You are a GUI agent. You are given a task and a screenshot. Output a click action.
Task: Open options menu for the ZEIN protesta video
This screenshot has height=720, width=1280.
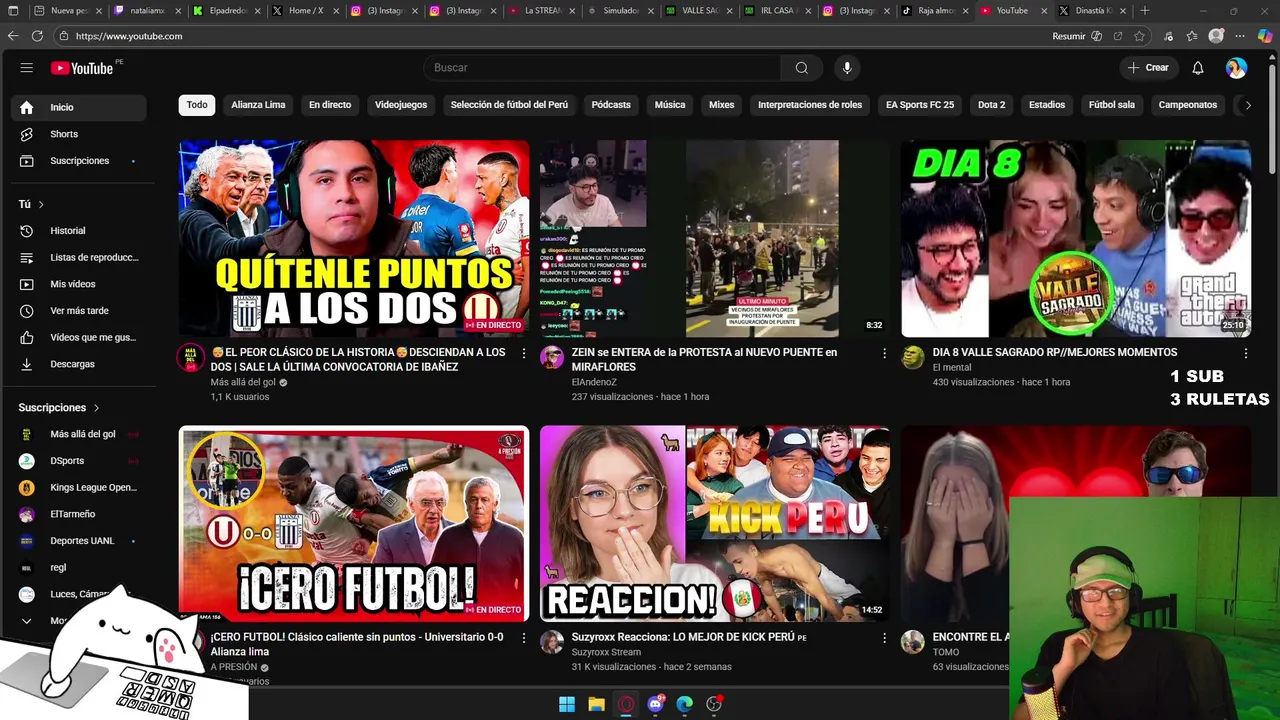pyautogui.click(x=884, y=353)
